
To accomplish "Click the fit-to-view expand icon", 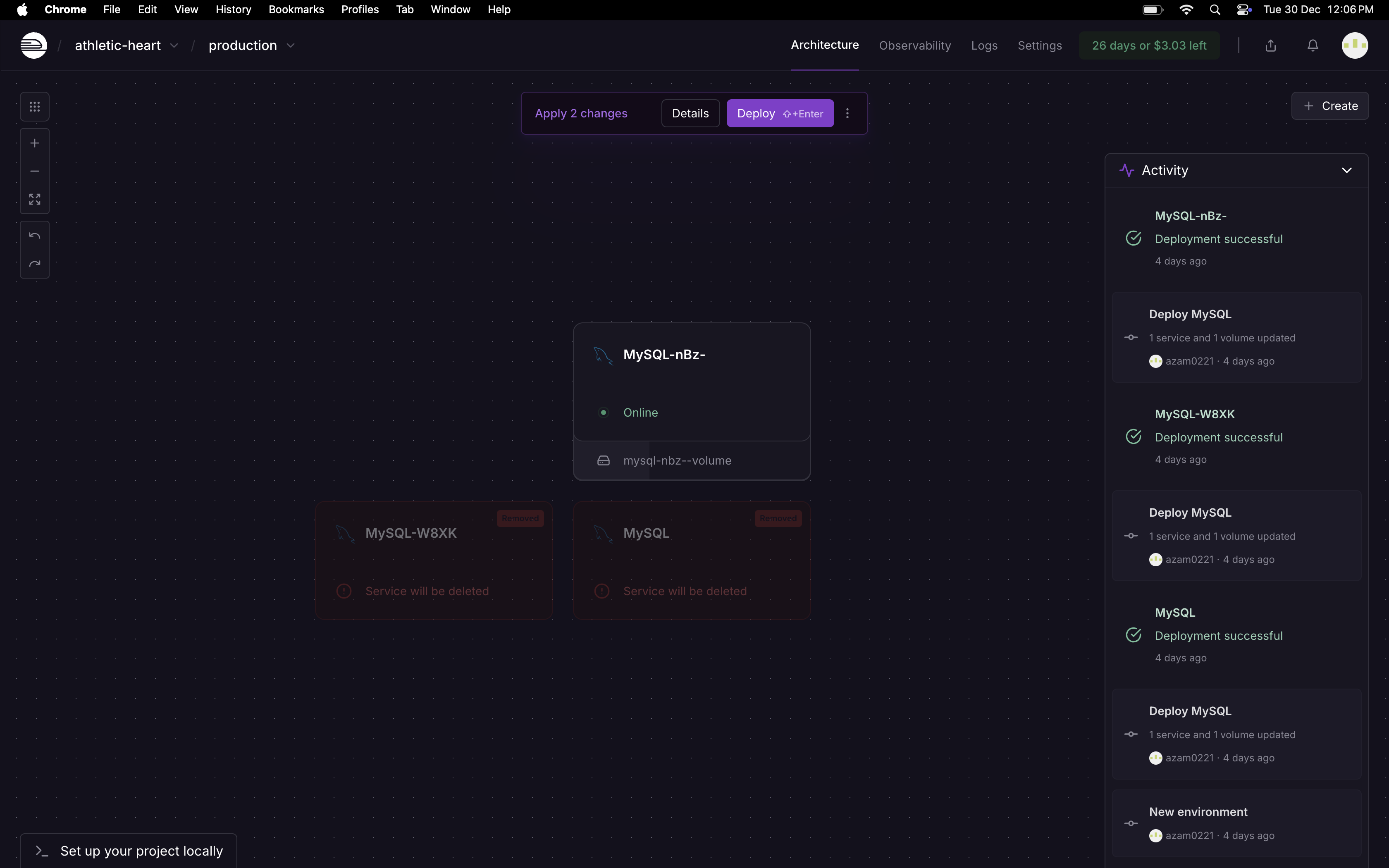I will 34,199.
